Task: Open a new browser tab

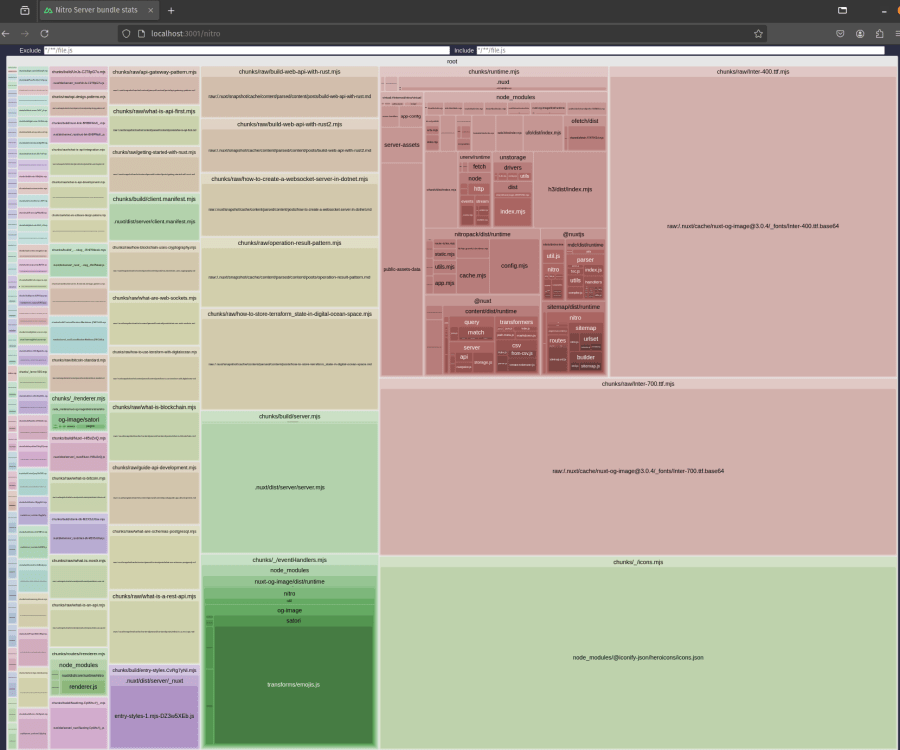Action: coord(171,10)
